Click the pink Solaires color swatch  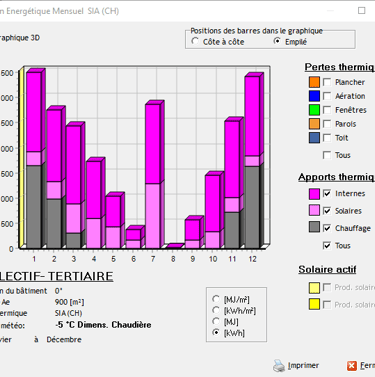click(x=314, y=211)
